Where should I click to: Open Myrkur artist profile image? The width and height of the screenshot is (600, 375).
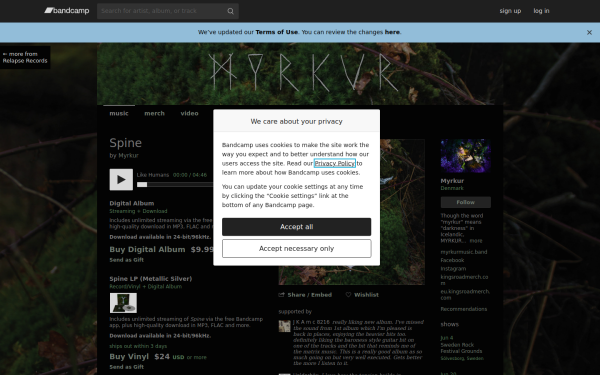[x=466, y=156]
